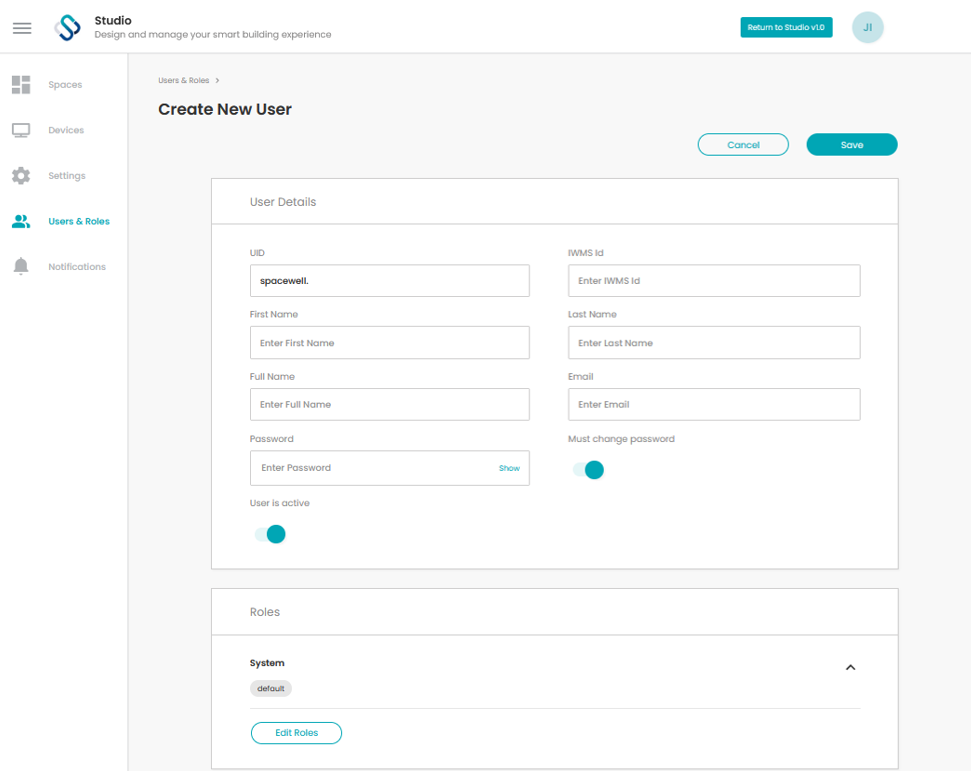
Task: Click the User Details section title
Action: 283,202
